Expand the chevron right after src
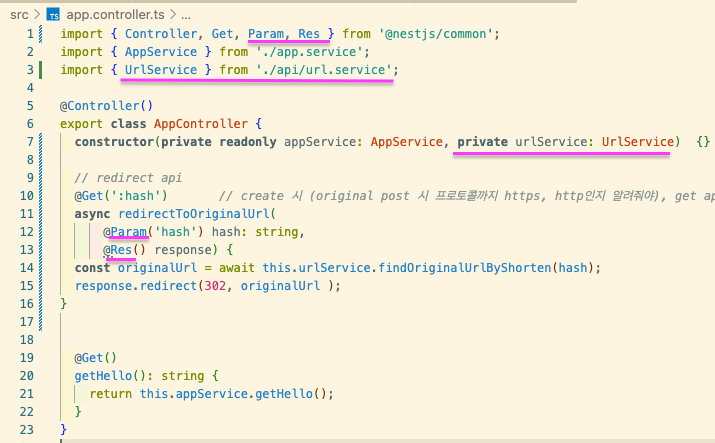Image resolution: width=715 pixels, height=443 pixels. pyautogui.click(x=37, y=15)
